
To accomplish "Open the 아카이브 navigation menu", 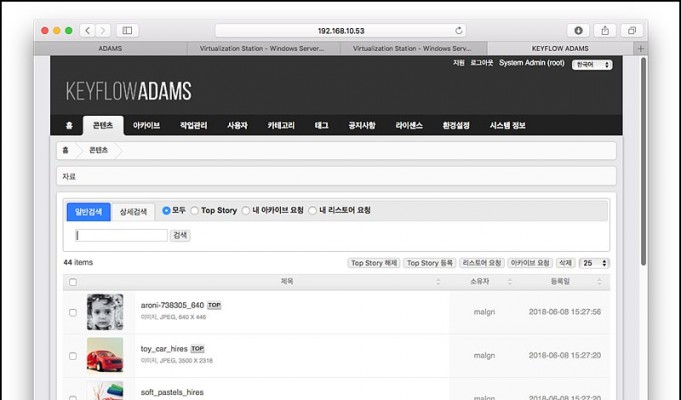I will 146,126.
